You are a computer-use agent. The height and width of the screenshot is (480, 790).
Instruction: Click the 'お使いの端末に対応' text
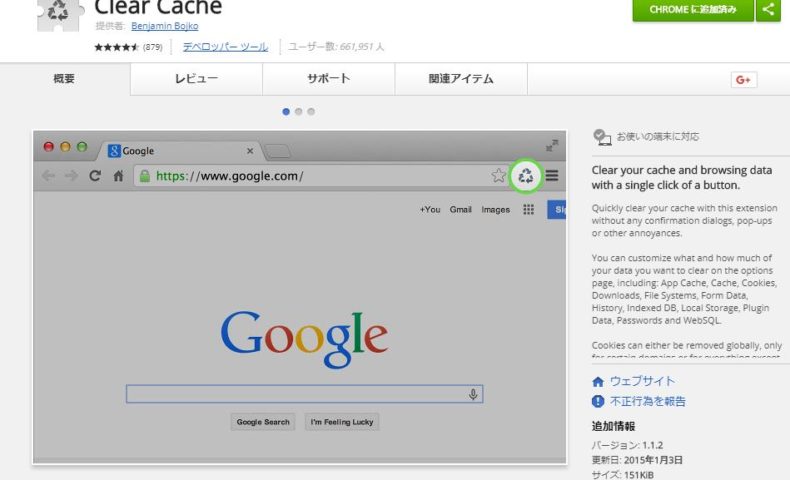click(x=658, y=136)
